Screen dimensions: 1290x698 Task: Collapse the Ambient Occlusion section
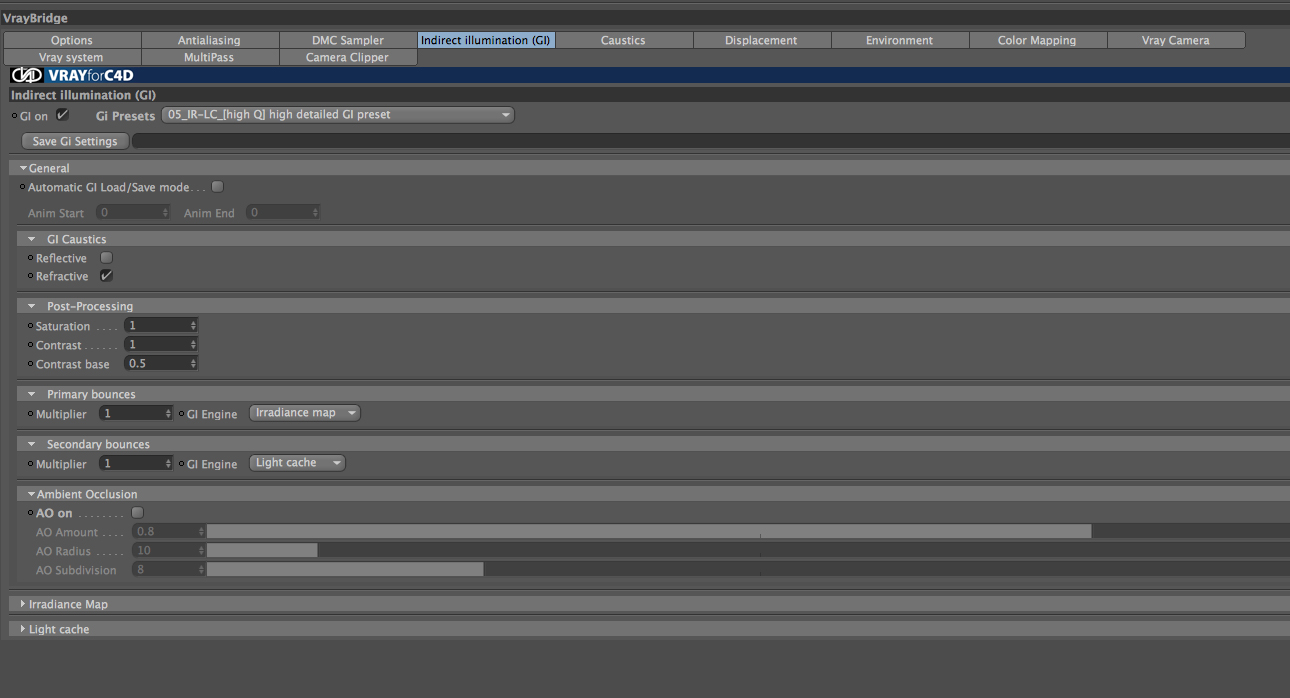pyautogui.click(x=32, y=494)
